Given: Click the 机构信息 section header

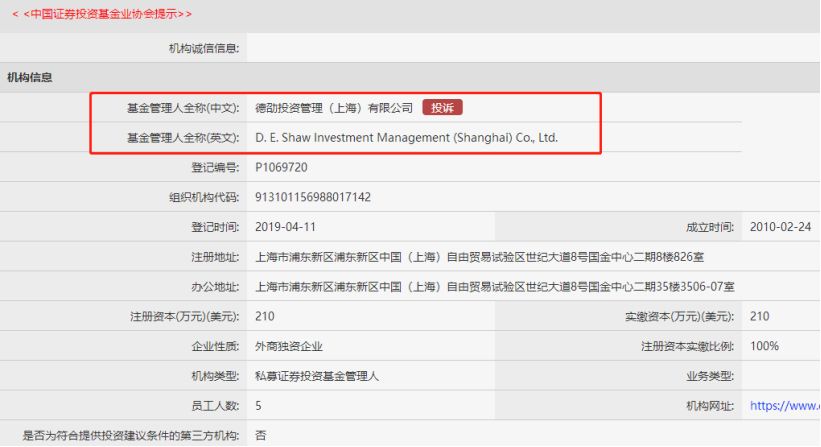Looking at the screenshot, I should pyautogui.click(x=30, y=77).
